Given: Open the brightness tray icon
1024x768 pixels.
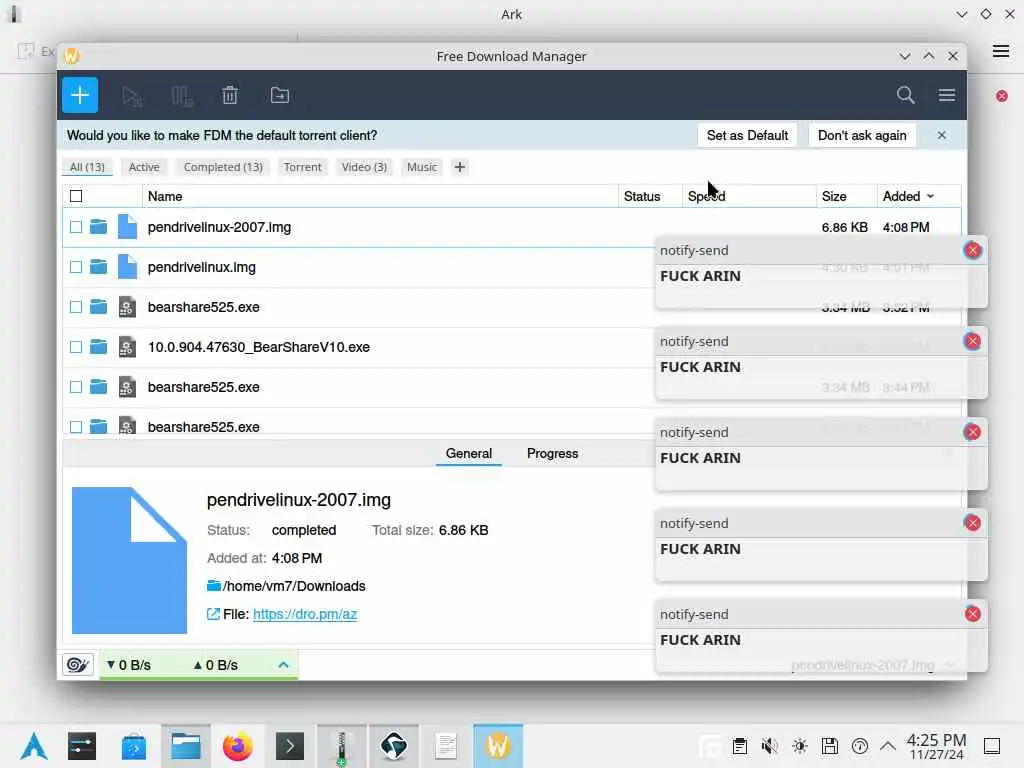Looking at the screenshot, I should point(799,746).
